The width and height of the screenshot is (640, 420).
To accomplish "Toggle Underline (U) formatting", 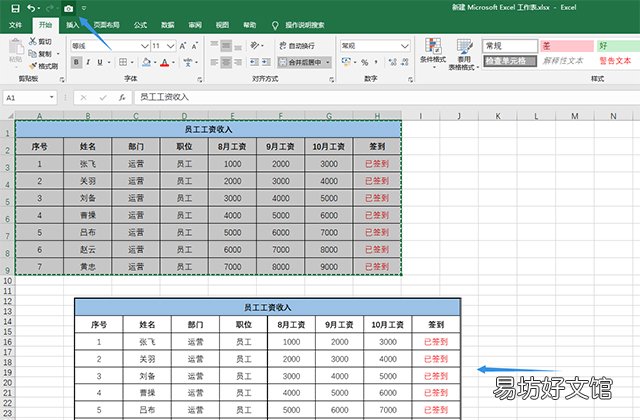I will [x=100, y=62].
